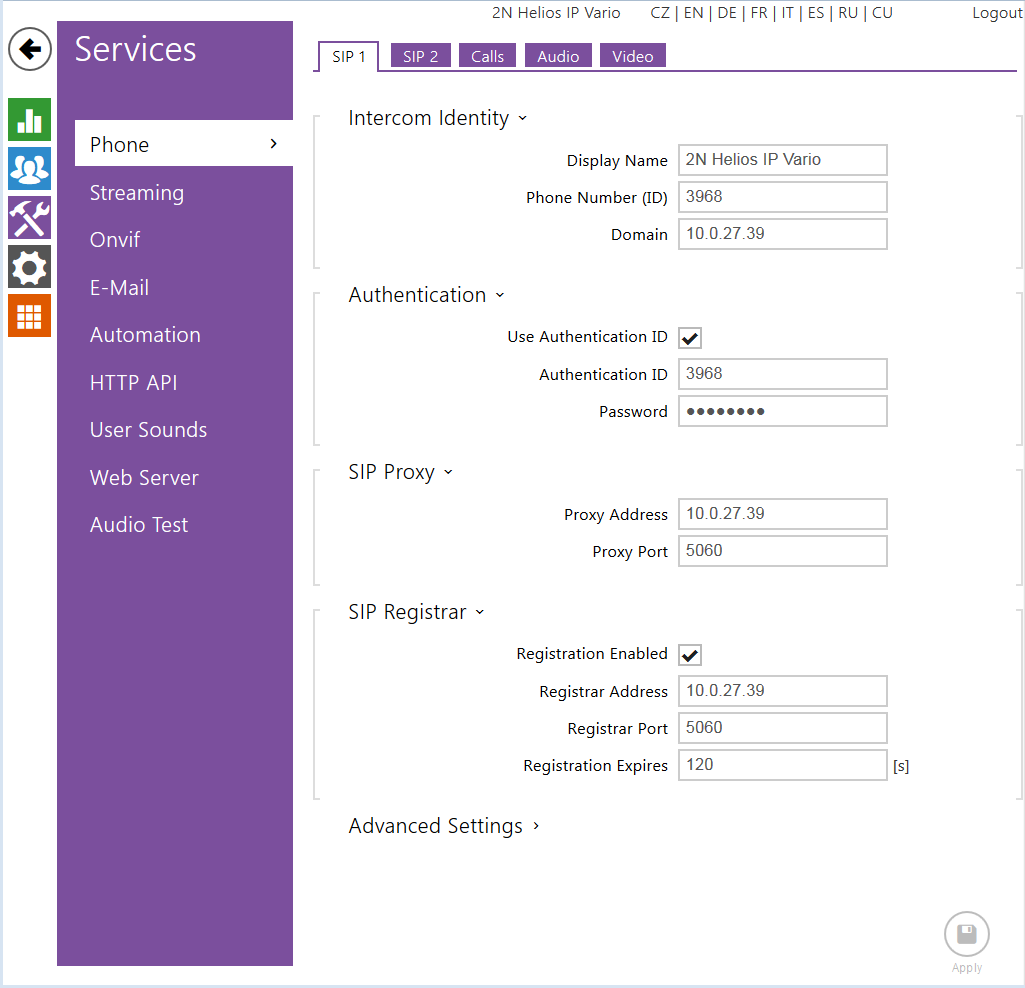
Task: Switch language to DE
Action: [x=727, y=13]
